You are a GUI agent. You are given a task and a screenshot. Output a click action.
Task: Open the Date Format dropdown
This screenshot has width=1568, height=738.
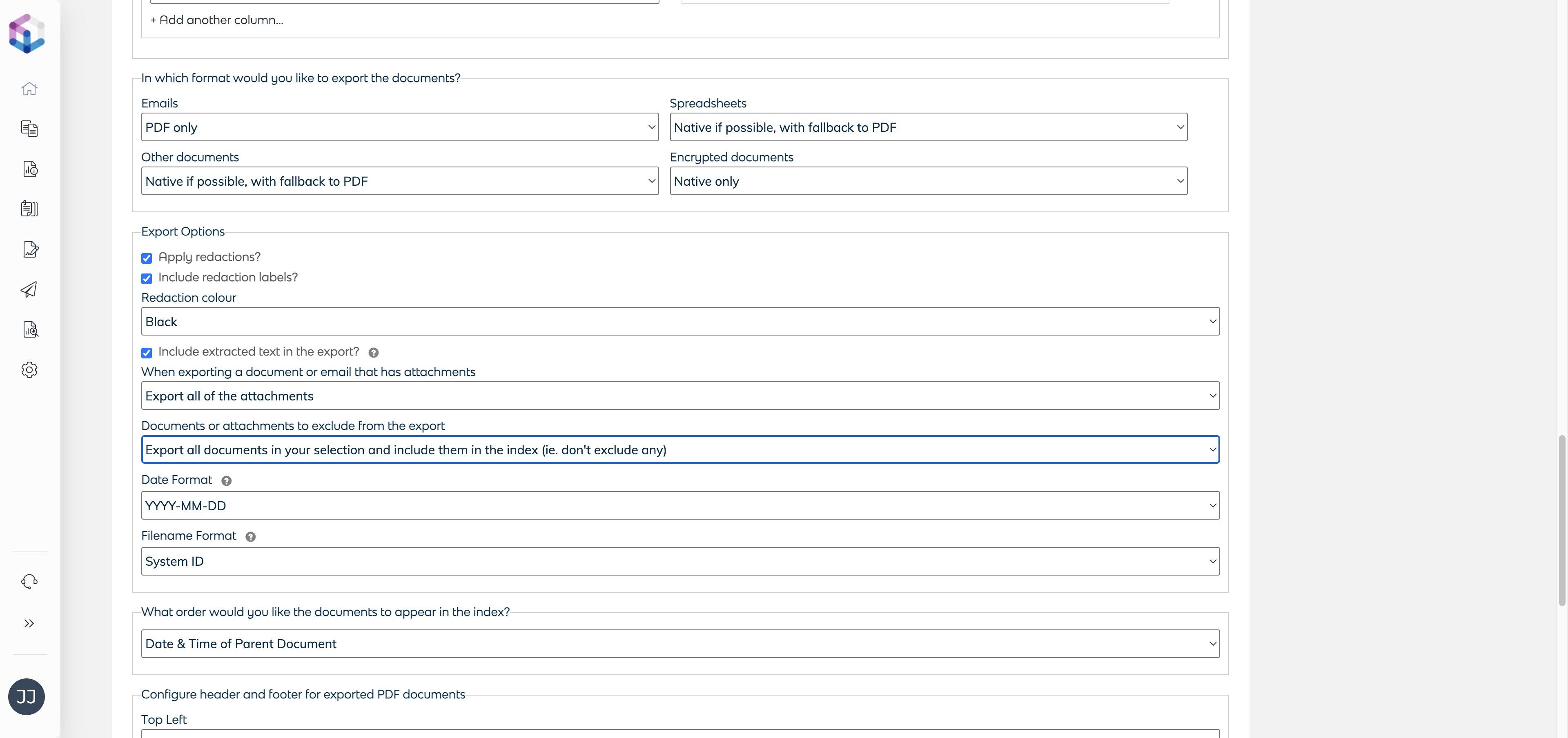click(680, 506)
